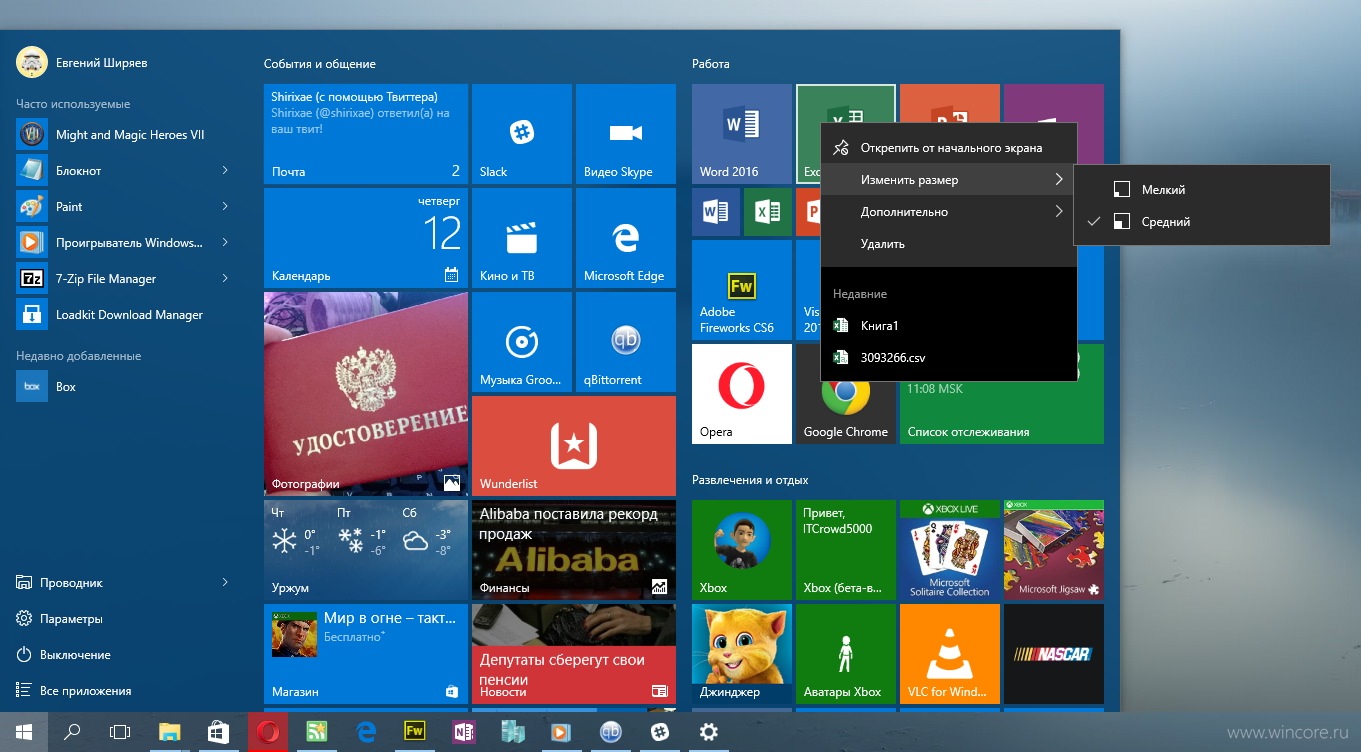
Task: Click the Fireworks icon in taskbar
Action: tap(414, 732)
